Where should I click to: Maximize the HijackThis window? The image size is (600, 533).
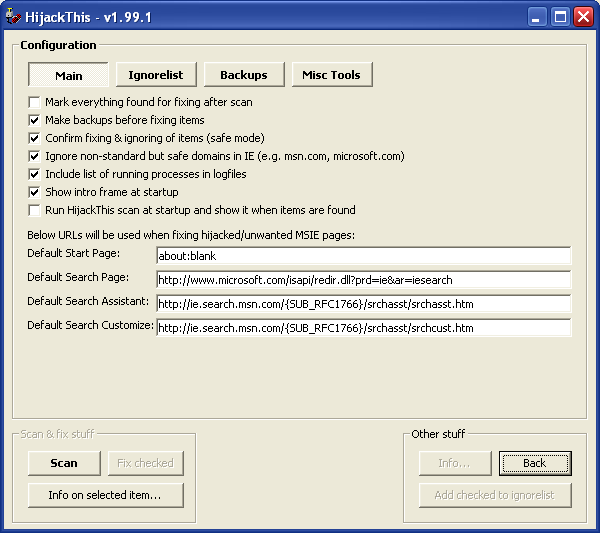[560, 17]
